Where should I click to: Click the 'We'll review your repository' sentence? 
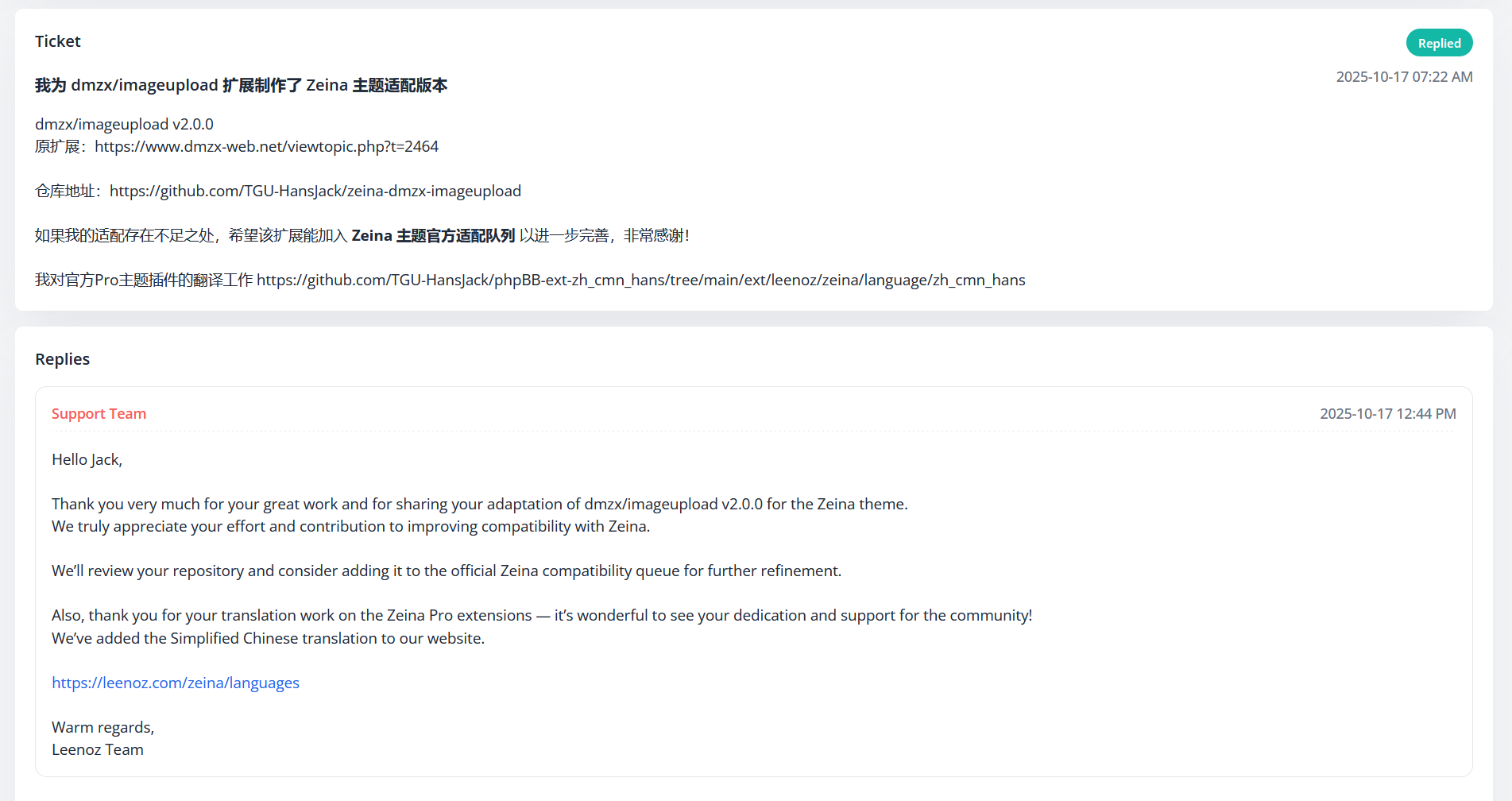pyautogui.click(x=447, y=571)
